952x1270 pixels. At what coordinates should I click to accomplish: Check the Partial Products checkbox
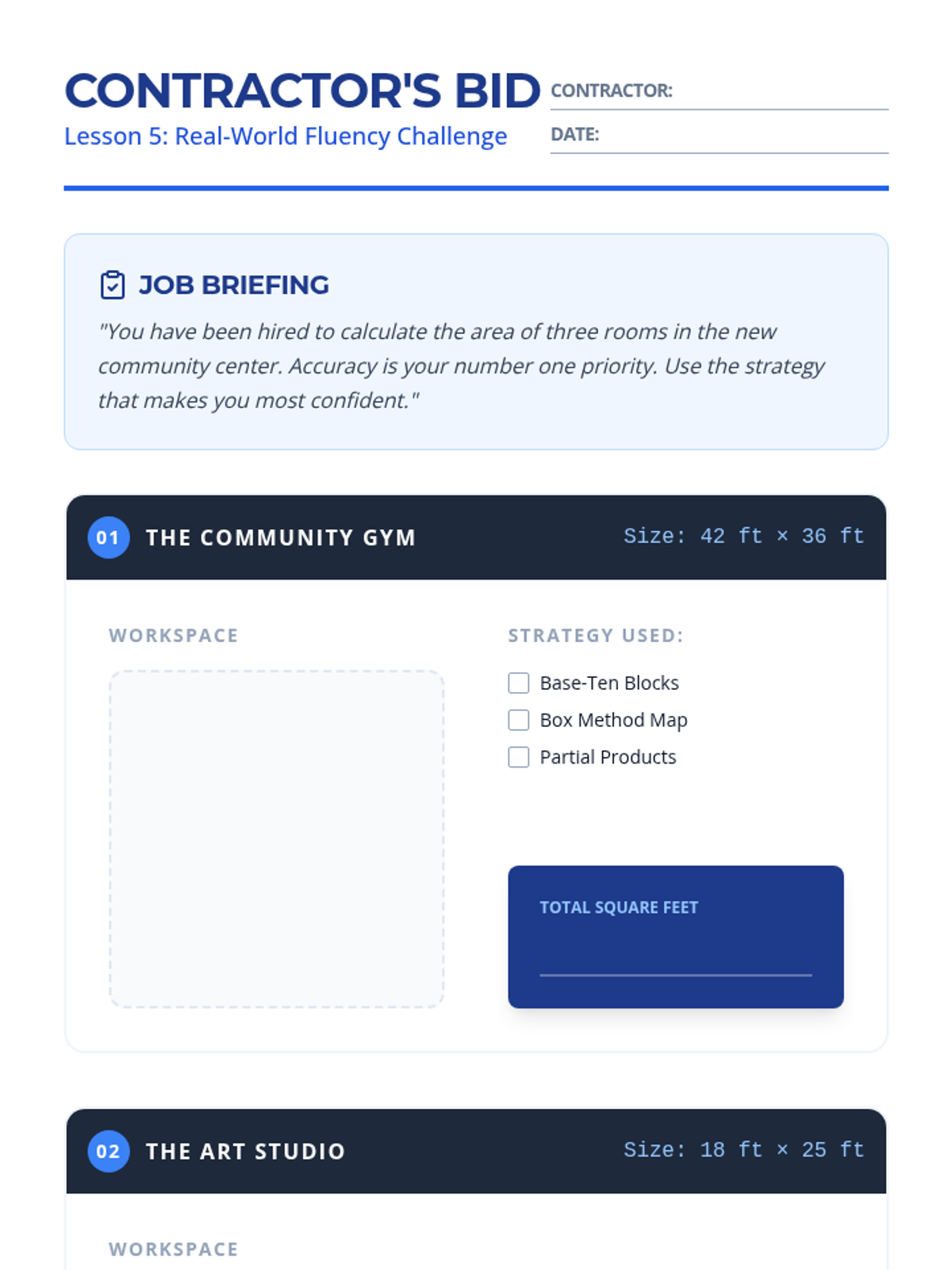[x=518, y=757]
